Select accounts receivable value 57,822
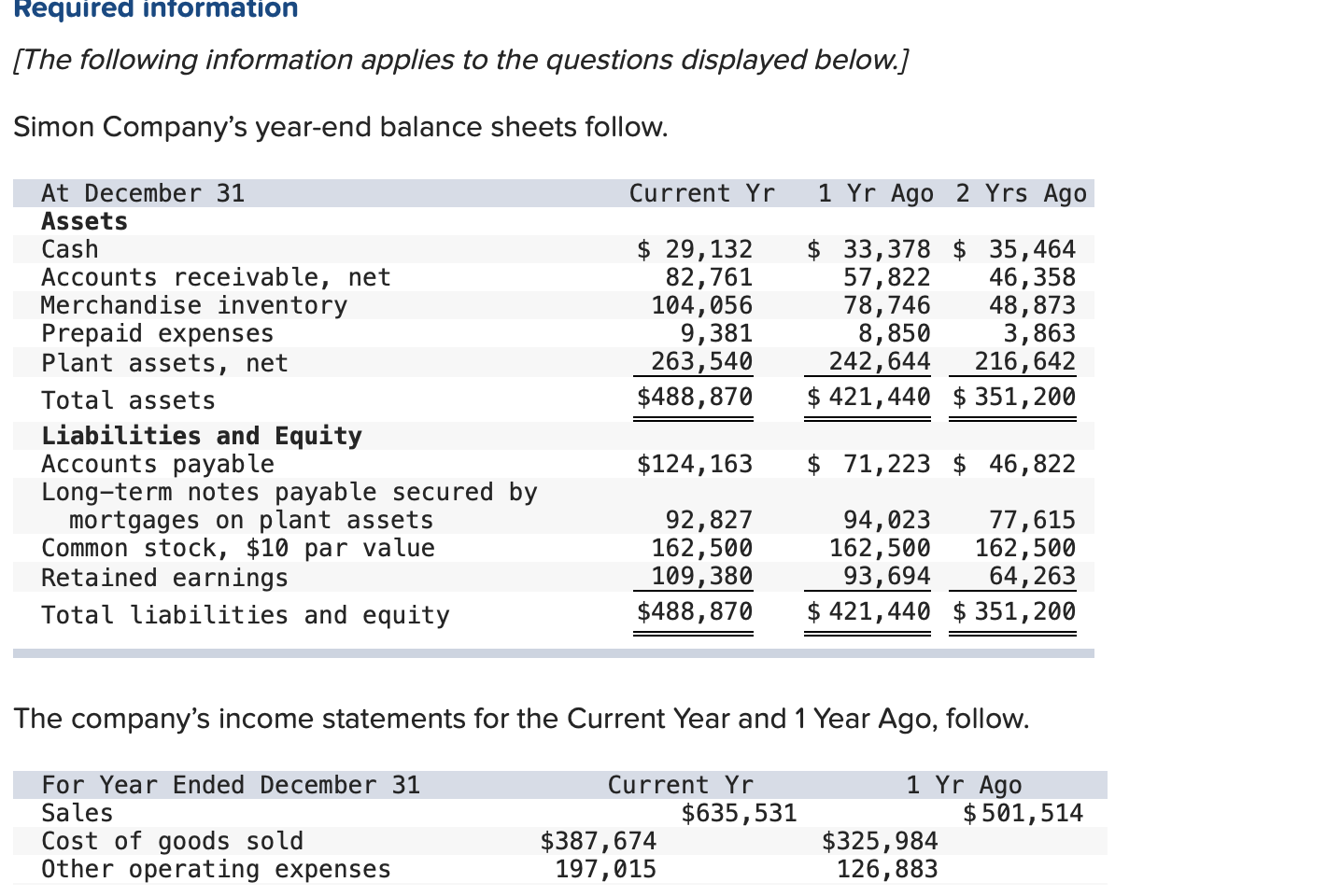1341x896 pixels. (x=887, y=277)
